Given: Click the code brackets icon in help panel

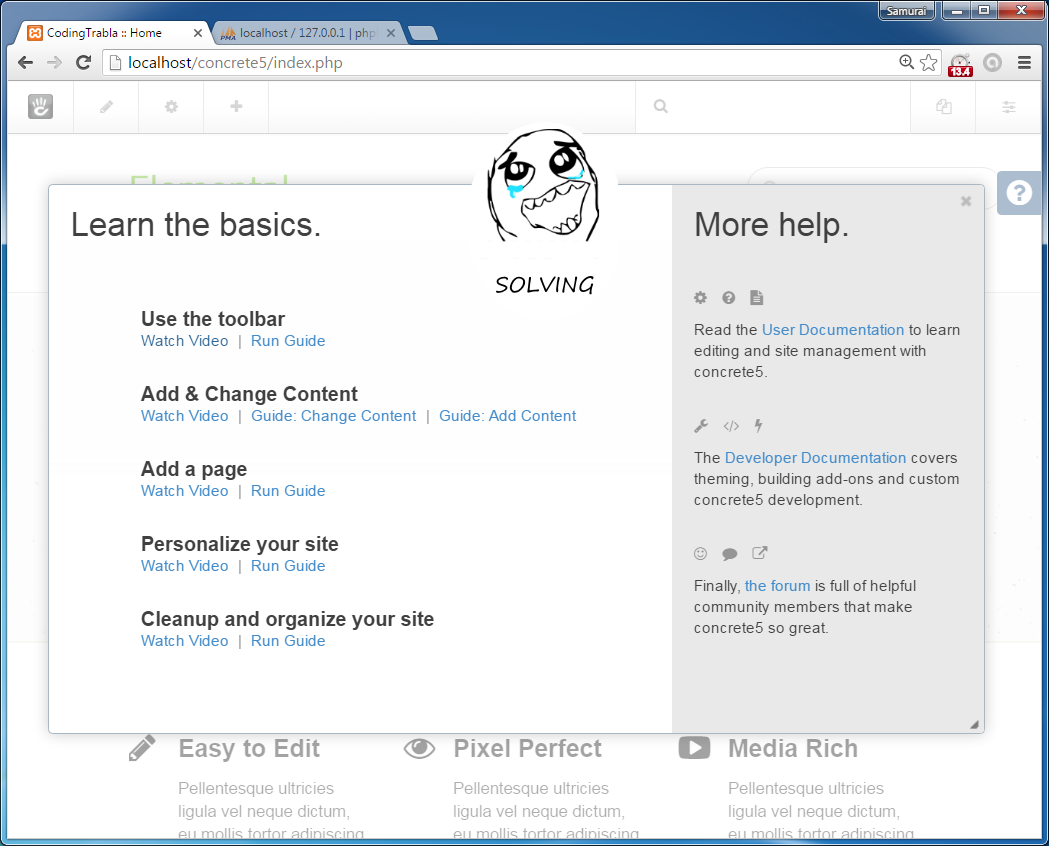Looking at the screenshot, I should click(731, 426).
